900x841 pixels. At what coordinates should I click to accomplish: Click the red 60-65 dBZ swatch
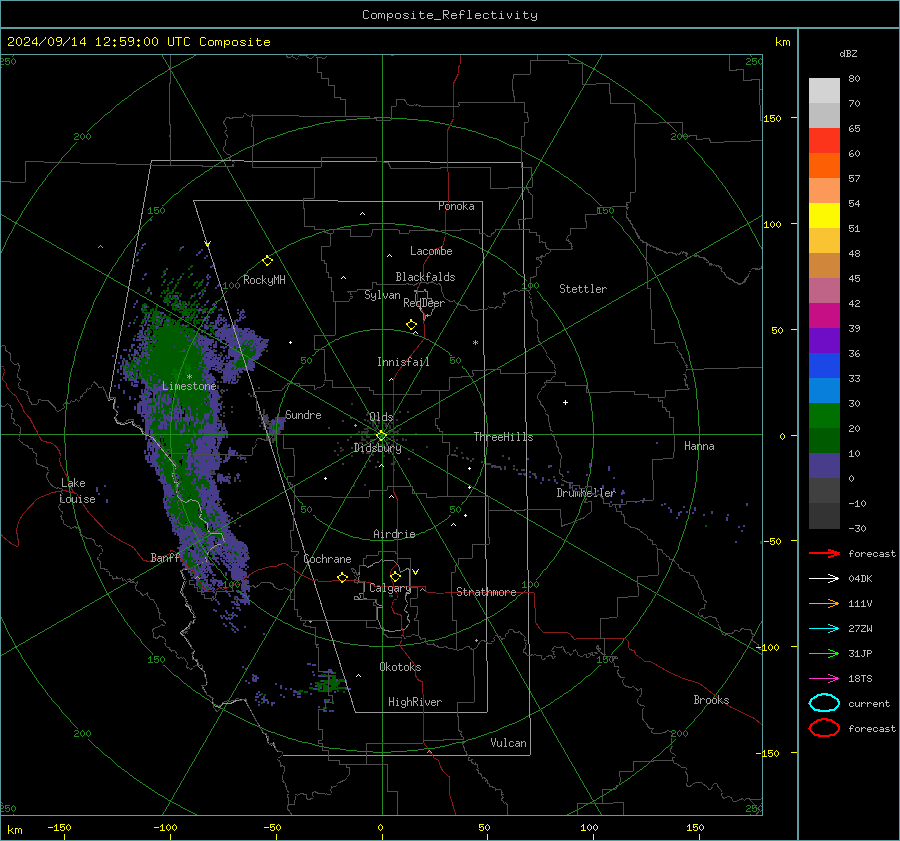824,141
